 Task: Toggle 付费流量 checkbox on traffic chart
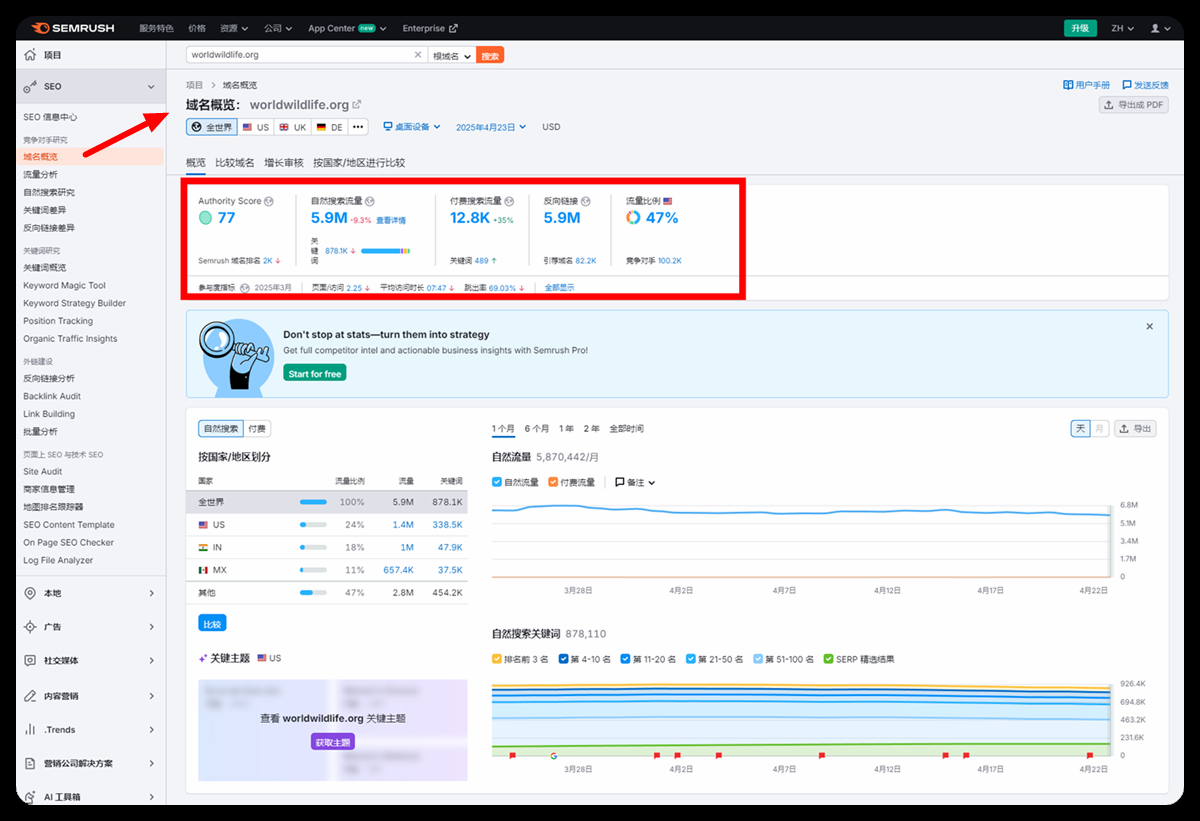coord(553,482)
